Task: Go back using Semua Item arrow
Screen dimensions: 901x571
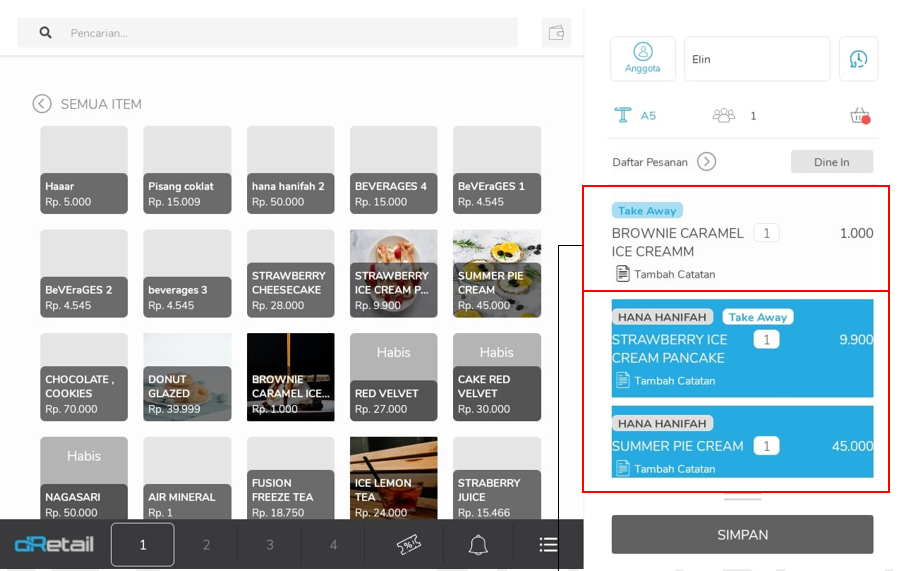Action: click(42, 104)
